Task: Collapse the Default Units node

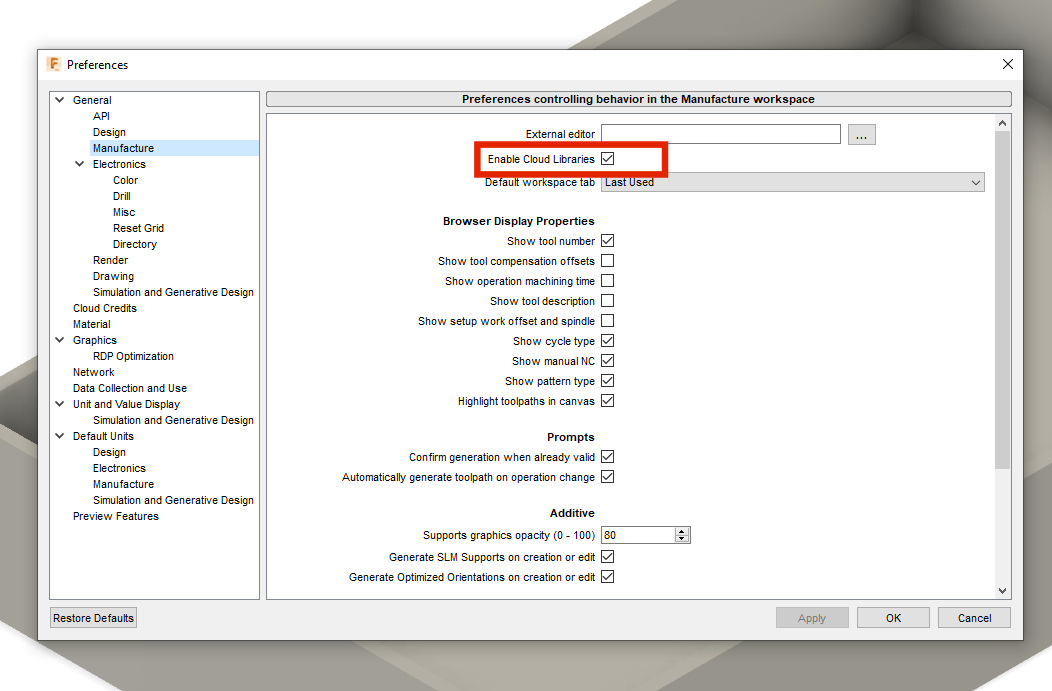Action: (x=60, y=436)
